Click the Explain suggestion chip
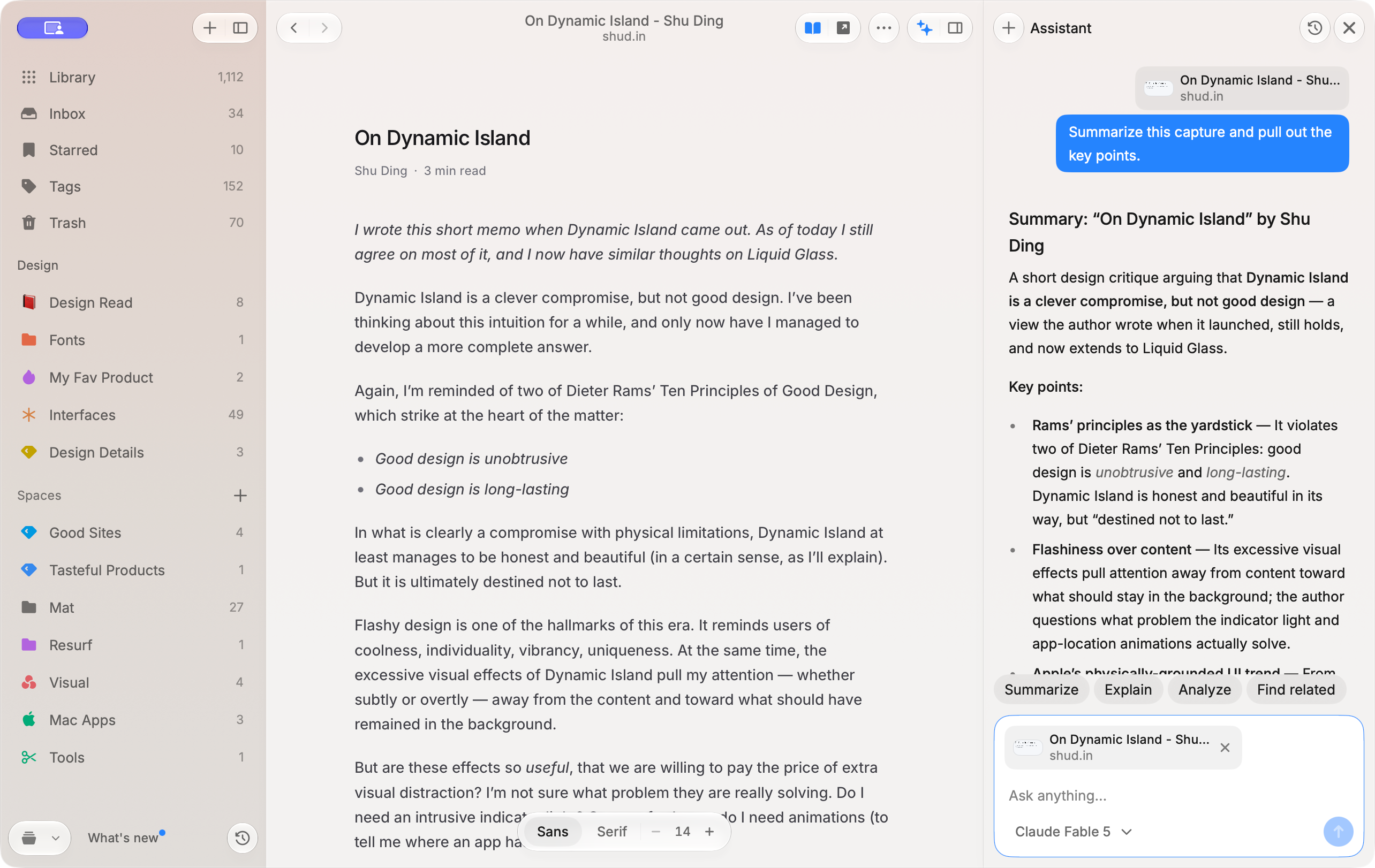This screenshot has height=868, width=1375. pyautogui.click(x=1128, y=689)
